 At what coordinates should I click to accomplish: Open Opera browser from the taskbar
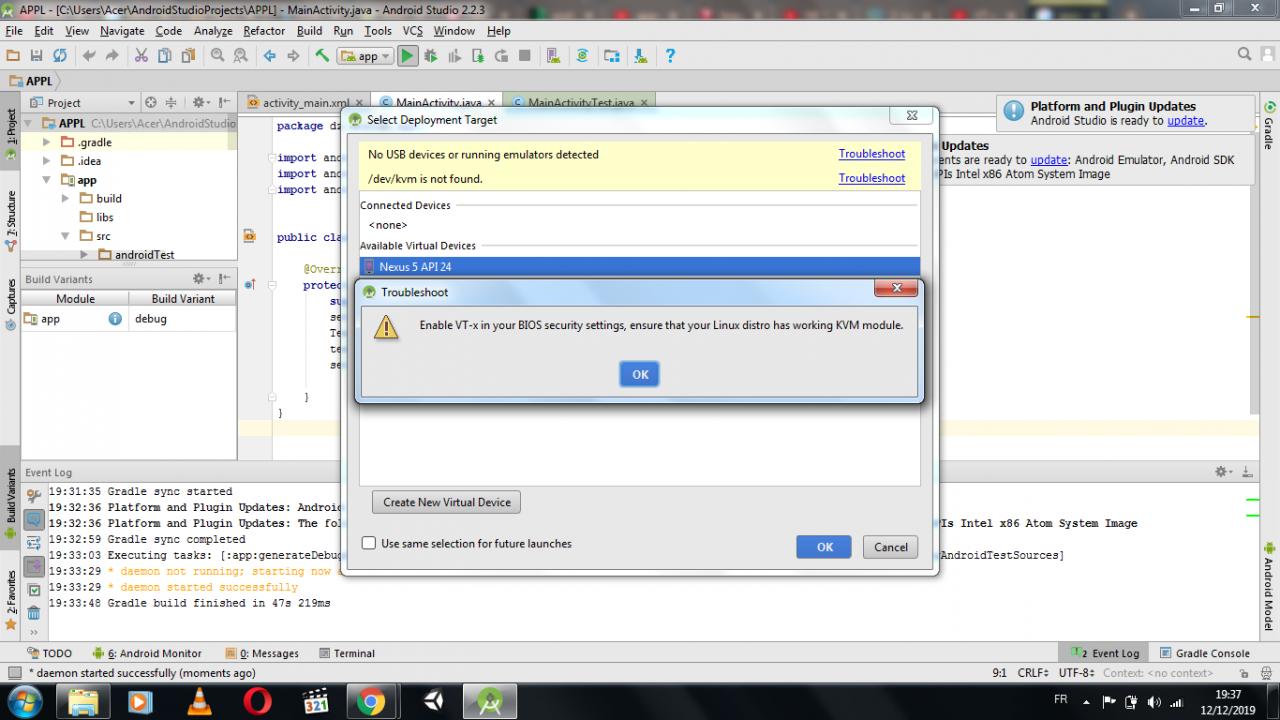257,702
